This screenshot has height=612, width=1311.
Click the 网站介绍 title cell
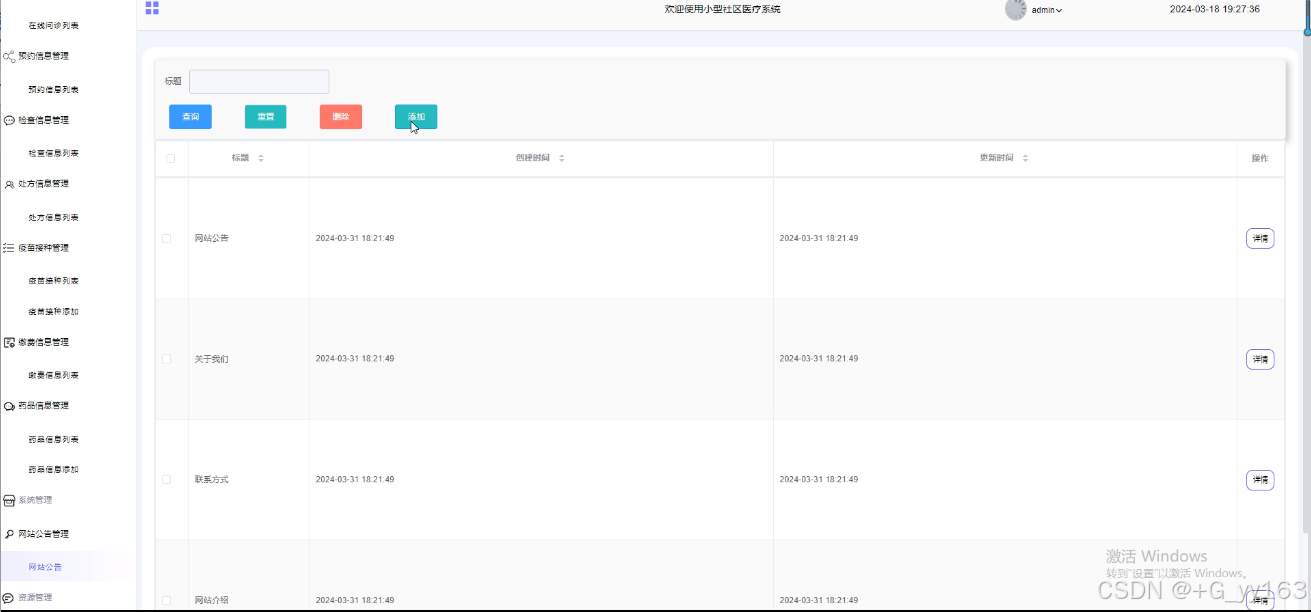[x=212, y=600]
